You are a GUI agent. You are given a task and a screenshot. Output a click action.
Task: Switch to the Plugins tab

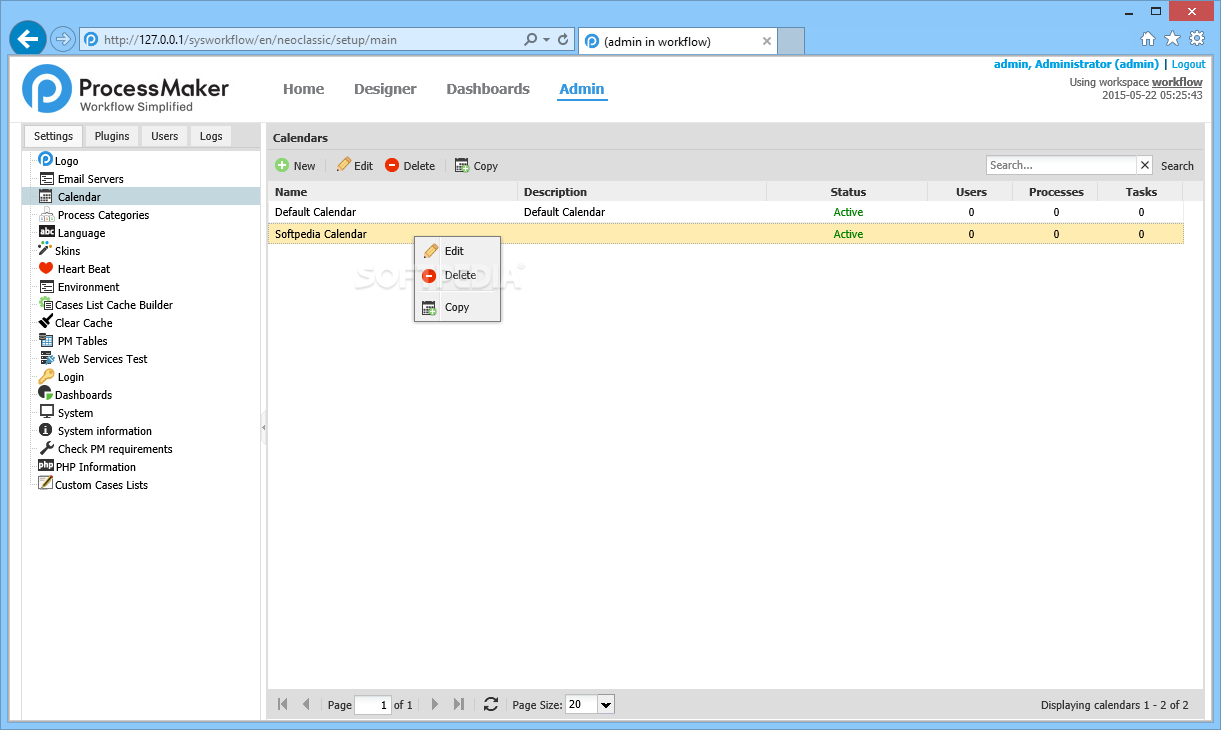pos(112,136)
